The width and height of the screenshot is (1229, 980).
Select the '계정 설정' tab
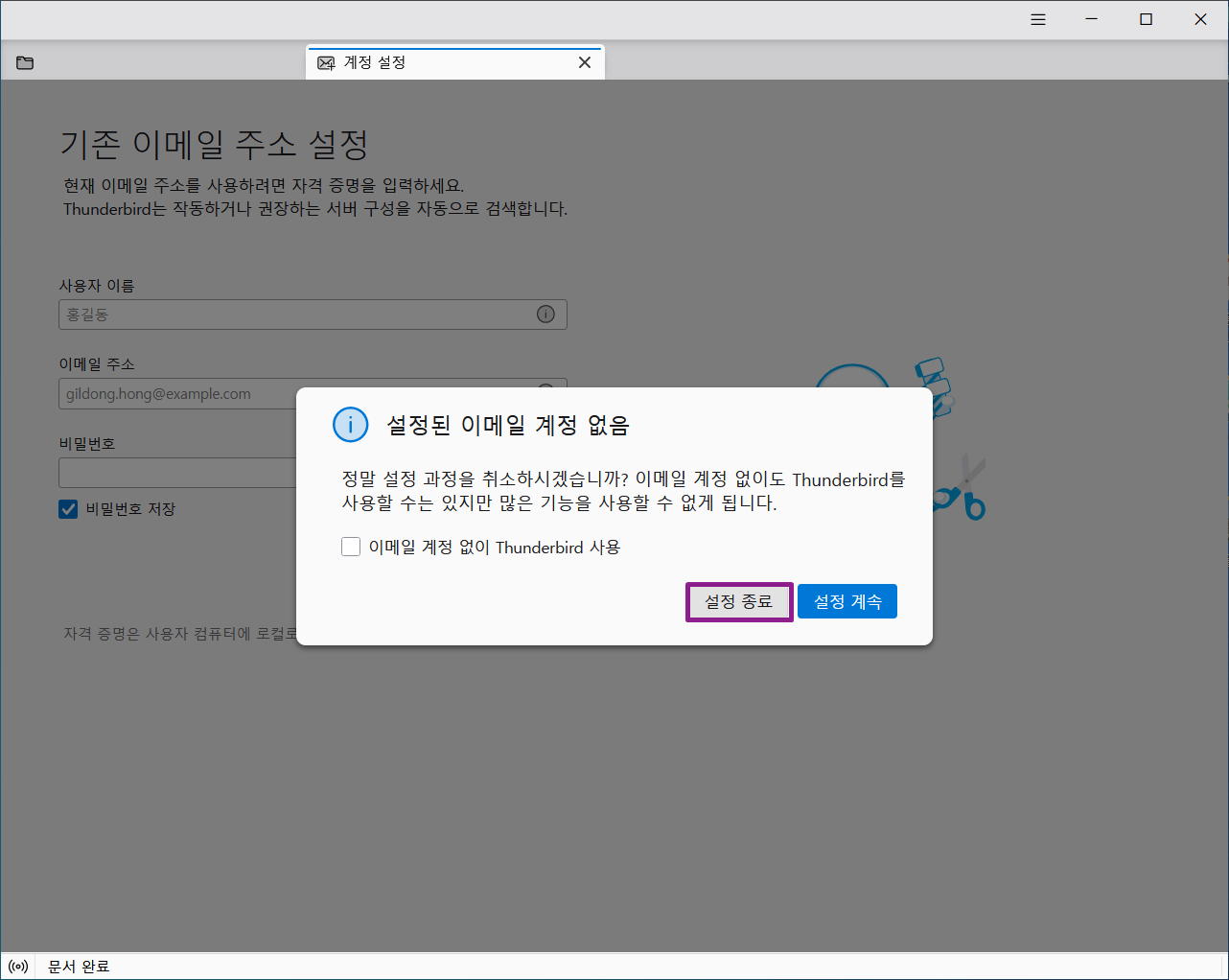tap(455, 62)
